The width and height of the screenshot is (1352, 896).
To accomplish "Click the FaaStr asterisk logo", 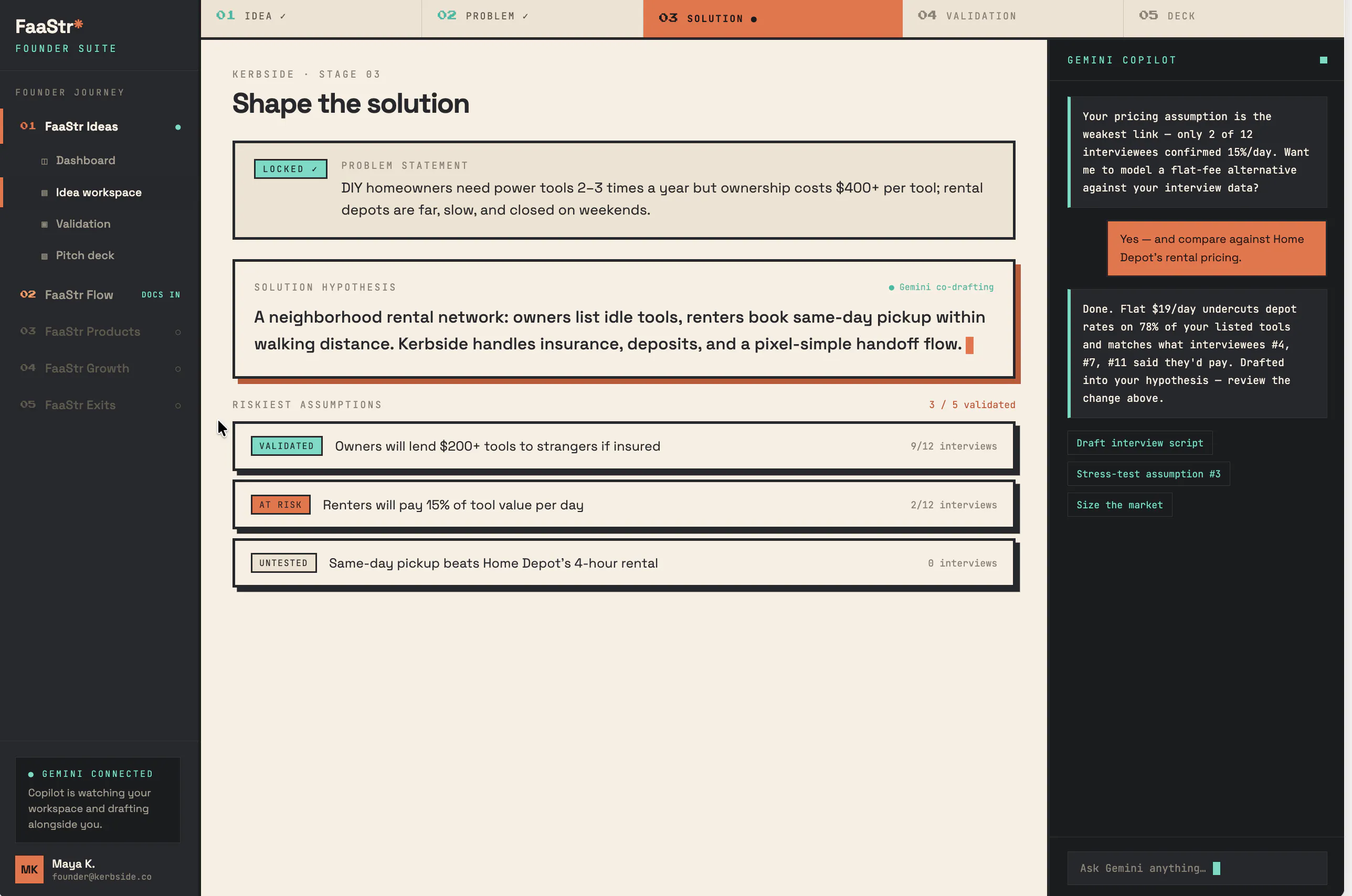I will point(50,26).
